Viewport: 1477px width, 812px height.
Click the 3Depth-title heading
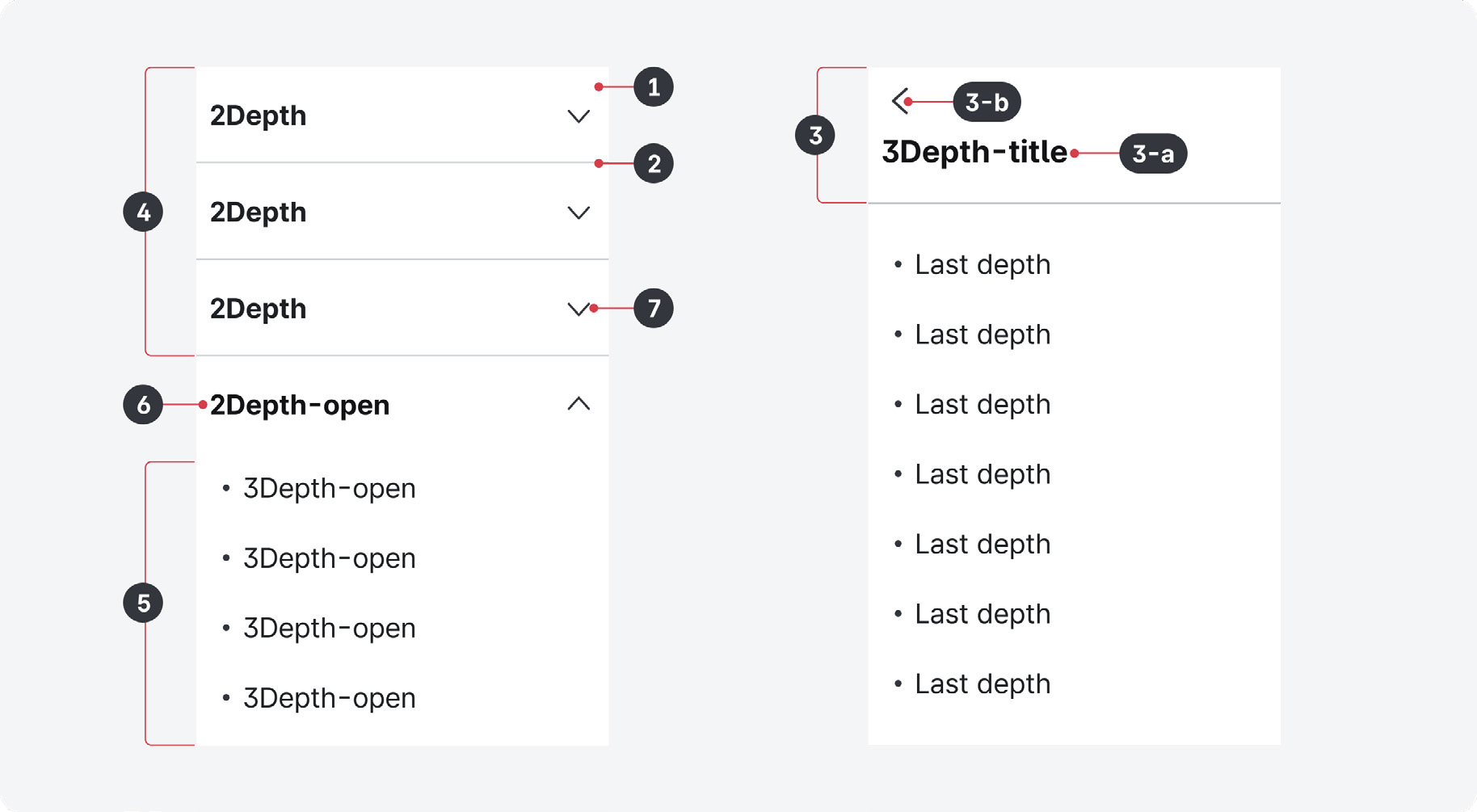pyautogui.click(x=974, y=152)
